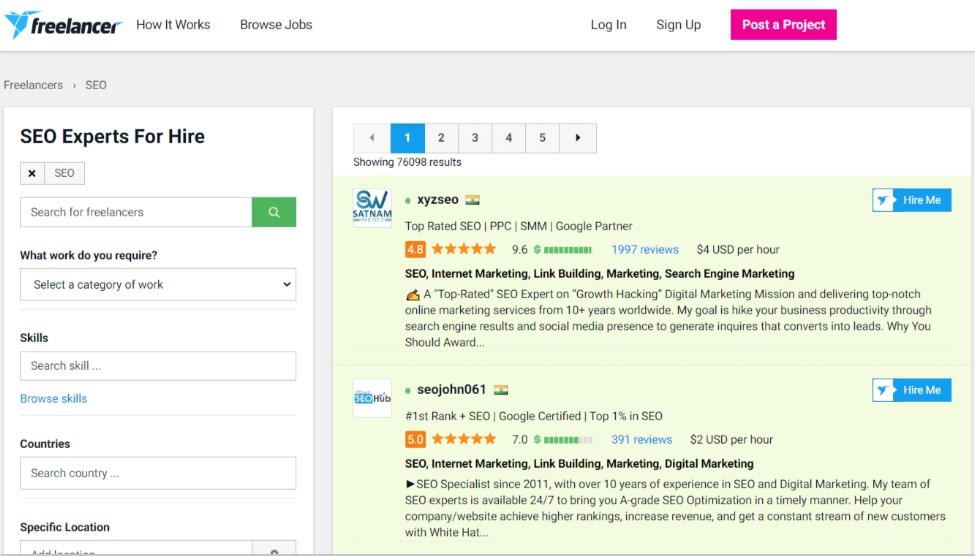Go to previous results page arrow
Screen dimensions: 975x556
(372, 138)
